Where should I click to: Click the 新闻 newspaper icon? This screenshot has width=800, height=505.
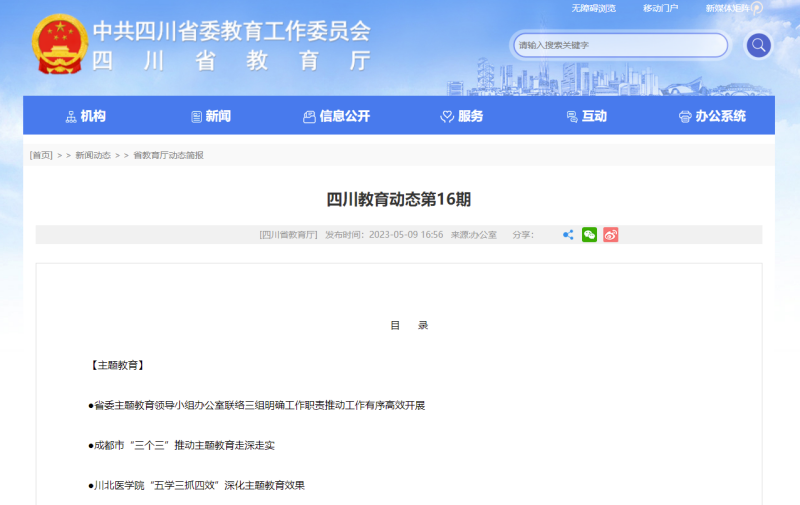pos(196,117)
